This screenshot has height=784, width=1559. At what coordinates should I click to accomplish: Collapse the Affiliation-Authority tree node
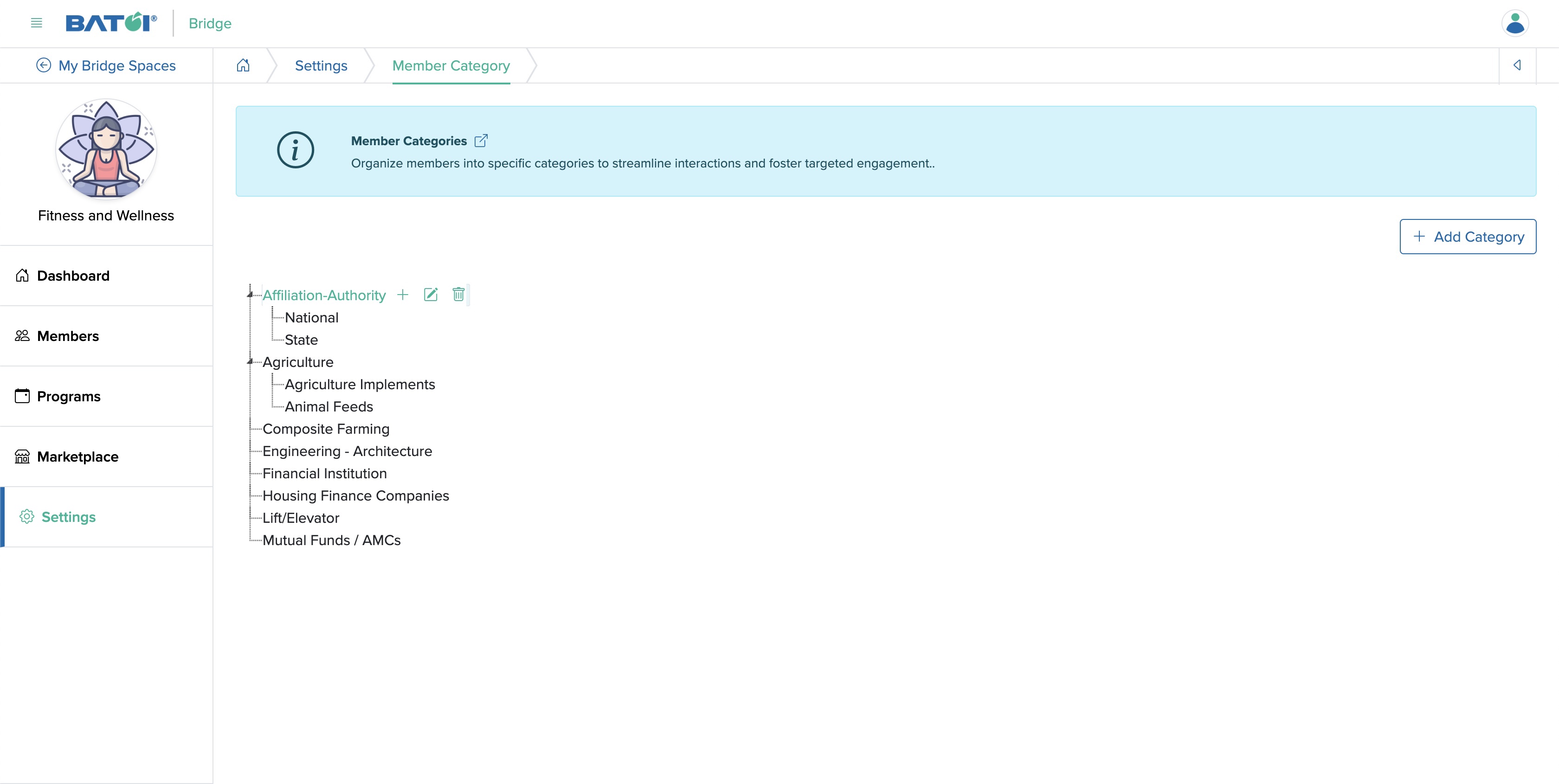[249, 294]
